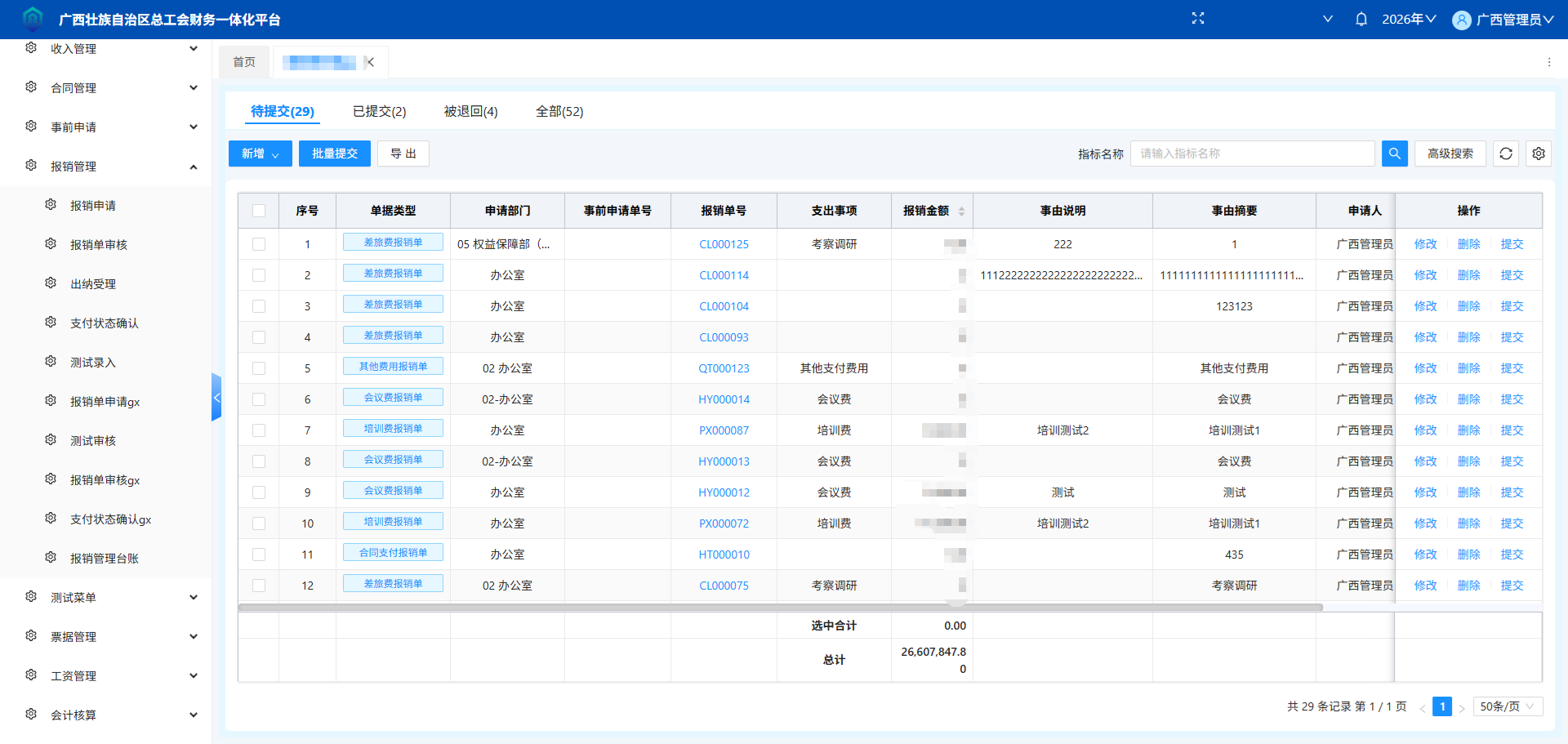Click the gear icon beside 报销申请

(x=51, y=205)
